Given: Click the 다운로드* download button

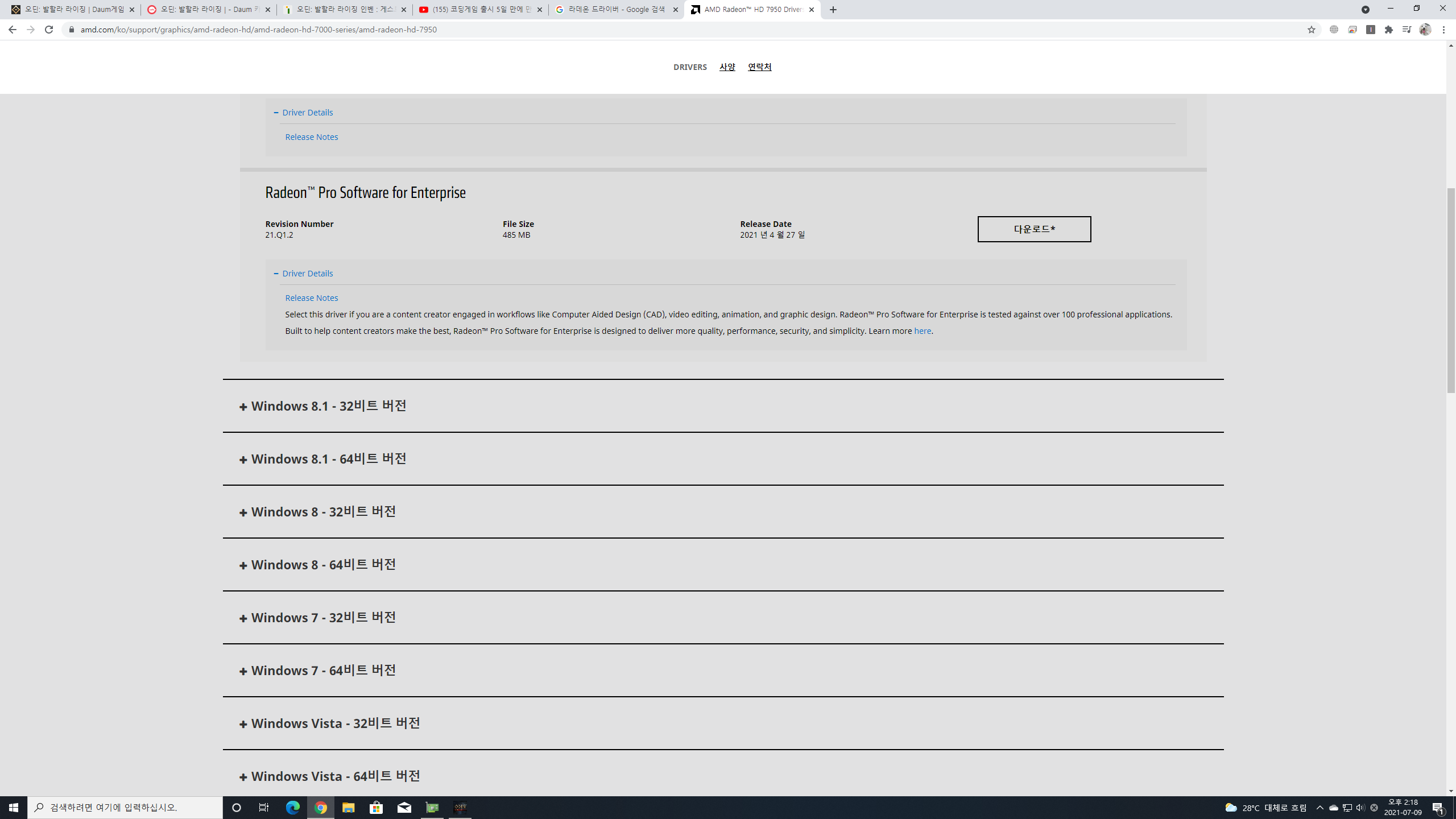Looking at the screenshot, I should tap(1033, 229).
